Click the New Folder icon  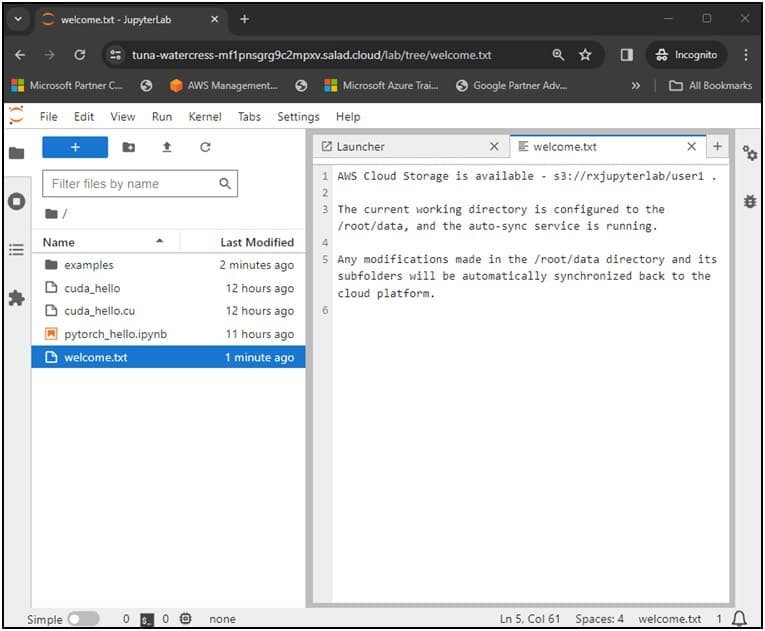point(129,147)
